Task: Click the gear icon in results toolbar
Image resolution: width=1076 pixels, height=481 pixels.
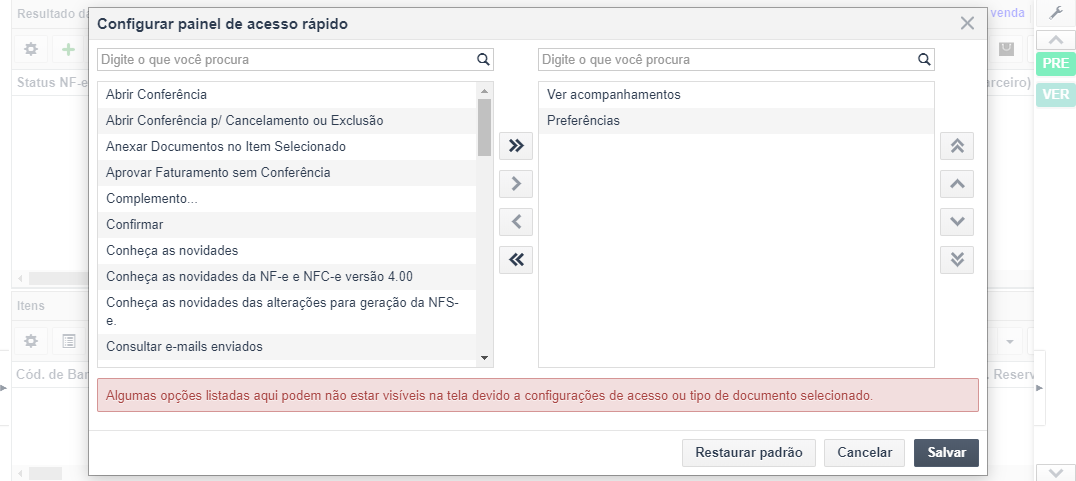Action: 31,49
